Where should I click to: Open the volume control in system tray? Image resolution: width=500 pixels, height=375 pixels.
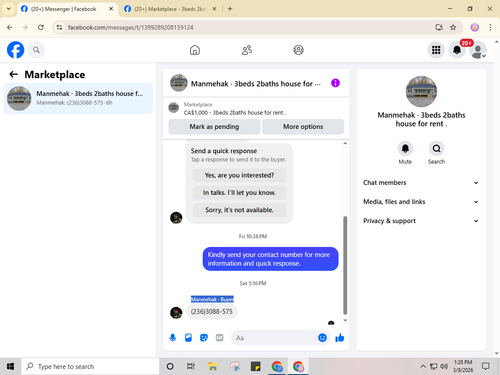click(x=444, y=367)
